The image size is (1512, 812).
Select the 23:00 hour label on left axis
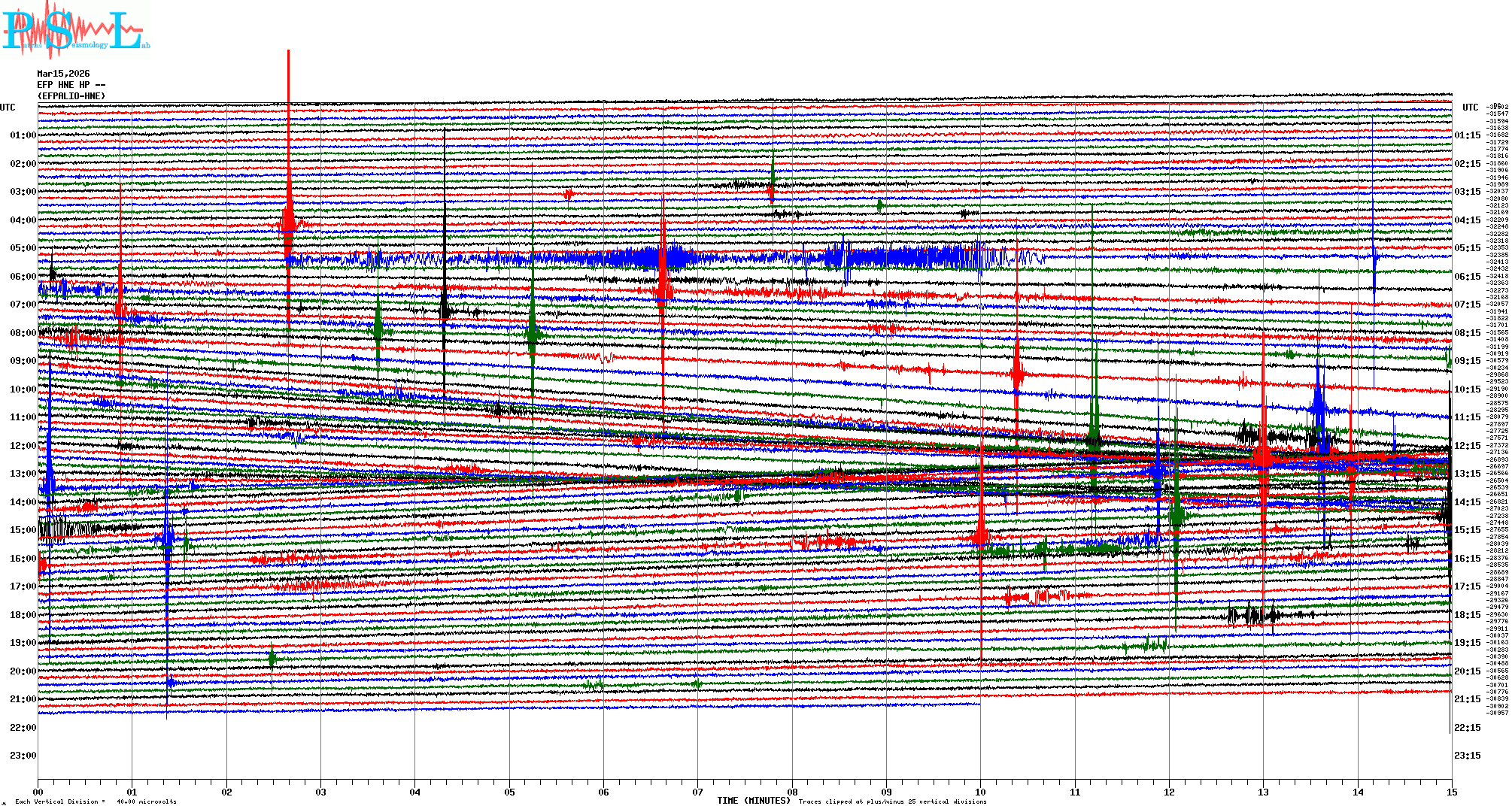[x=23, y=756]
